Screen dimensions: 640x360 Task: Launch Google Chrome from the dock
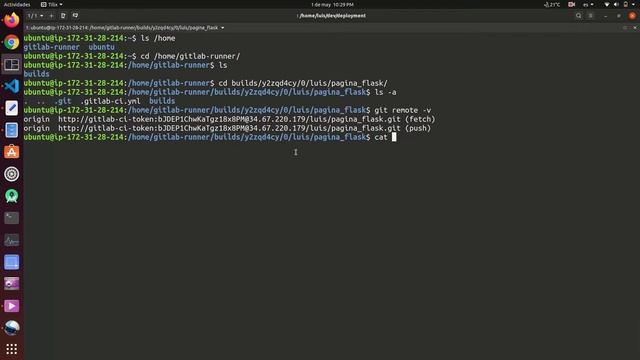point(11,42)
